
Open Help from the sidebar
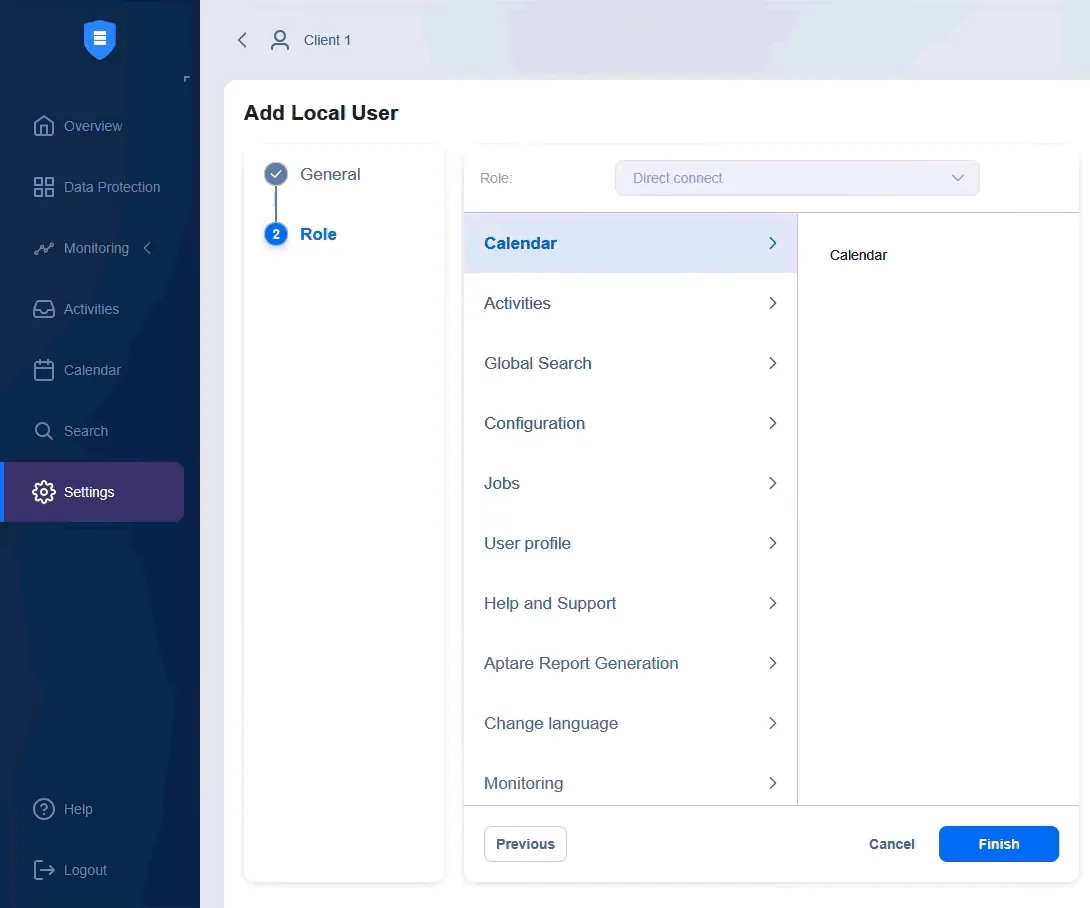92,809
